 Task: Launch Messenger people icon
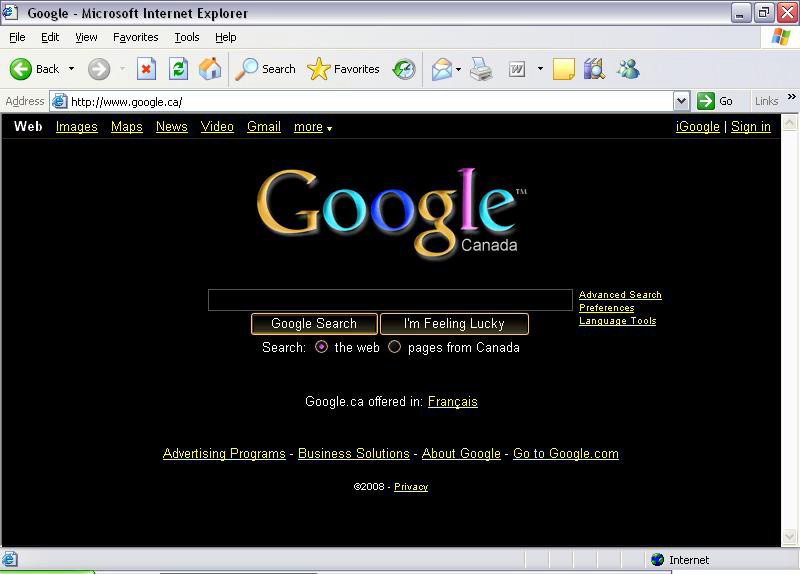[628, 69]
